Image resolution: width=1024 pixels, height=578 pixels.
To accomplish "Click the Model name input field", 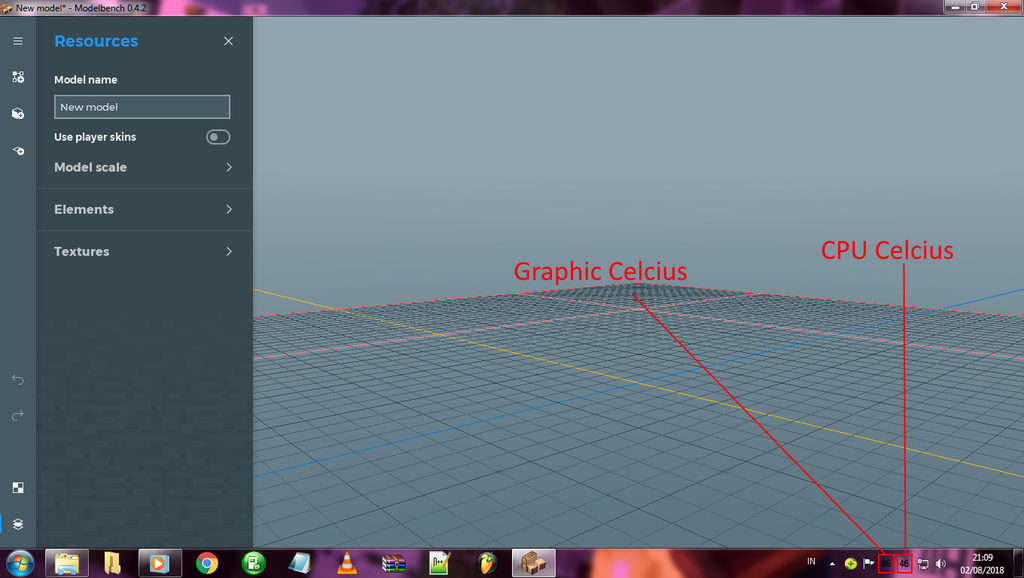I will pyautogui.click(x=142, y=107).
